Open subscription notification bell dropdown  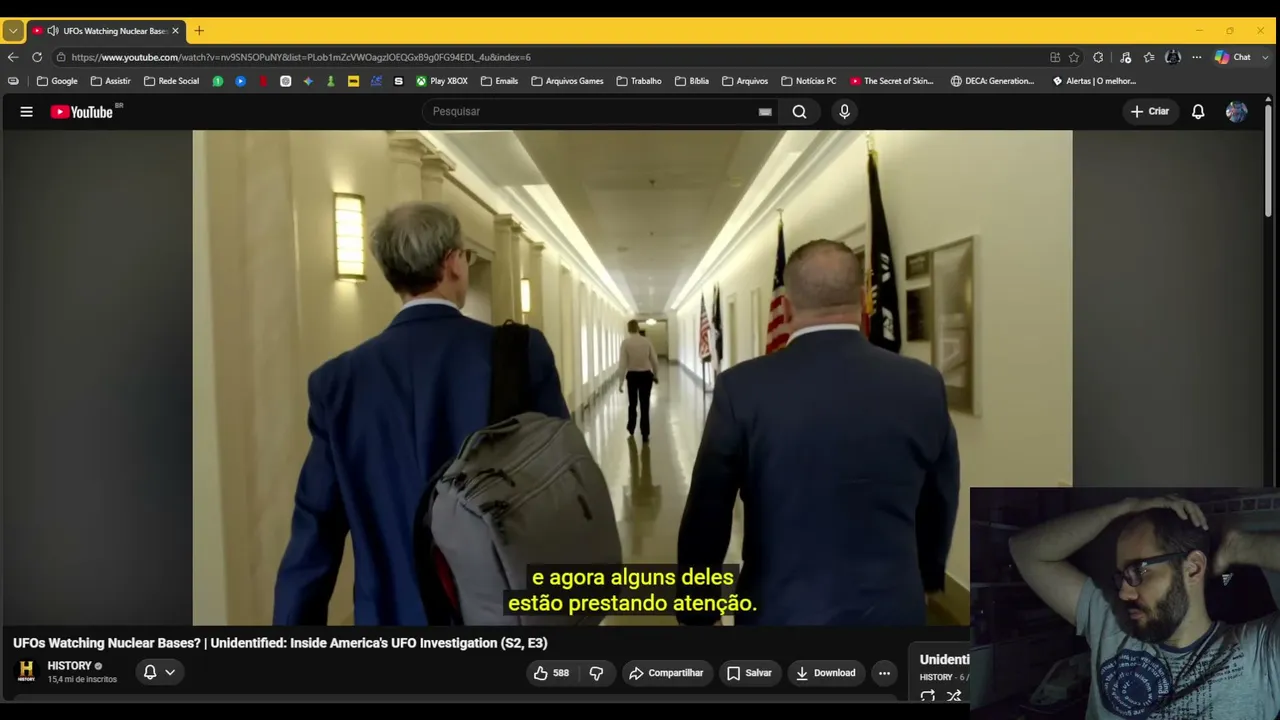(159, 672)
